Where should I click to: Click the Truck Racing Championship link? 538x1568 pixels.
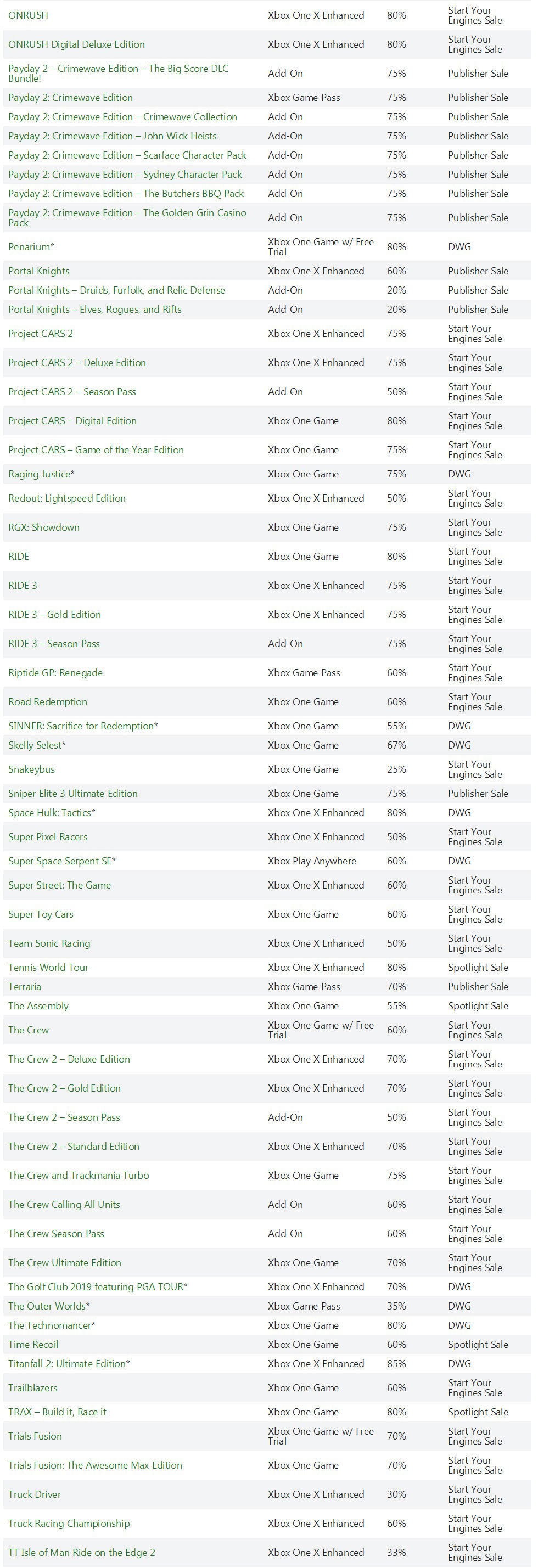tap(69, 1524)
